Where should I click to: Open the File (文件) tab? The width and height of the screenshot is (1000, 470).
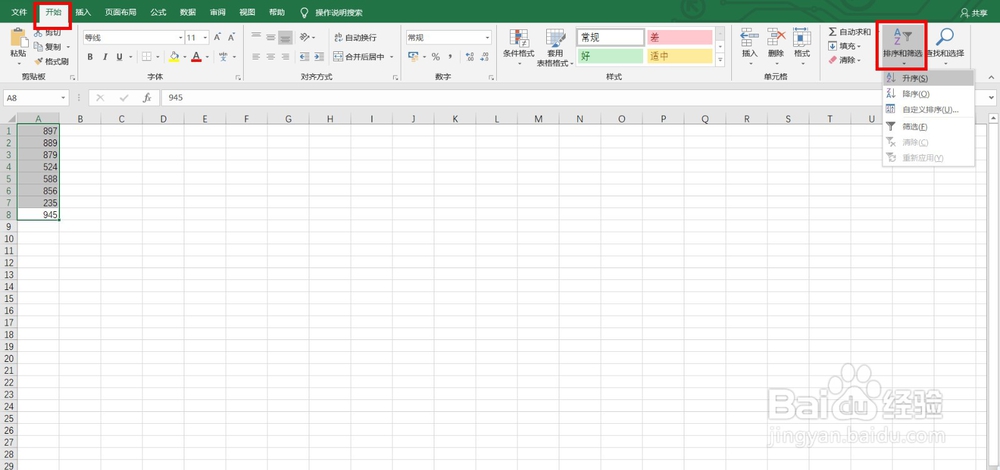click(x=19, y=12)
